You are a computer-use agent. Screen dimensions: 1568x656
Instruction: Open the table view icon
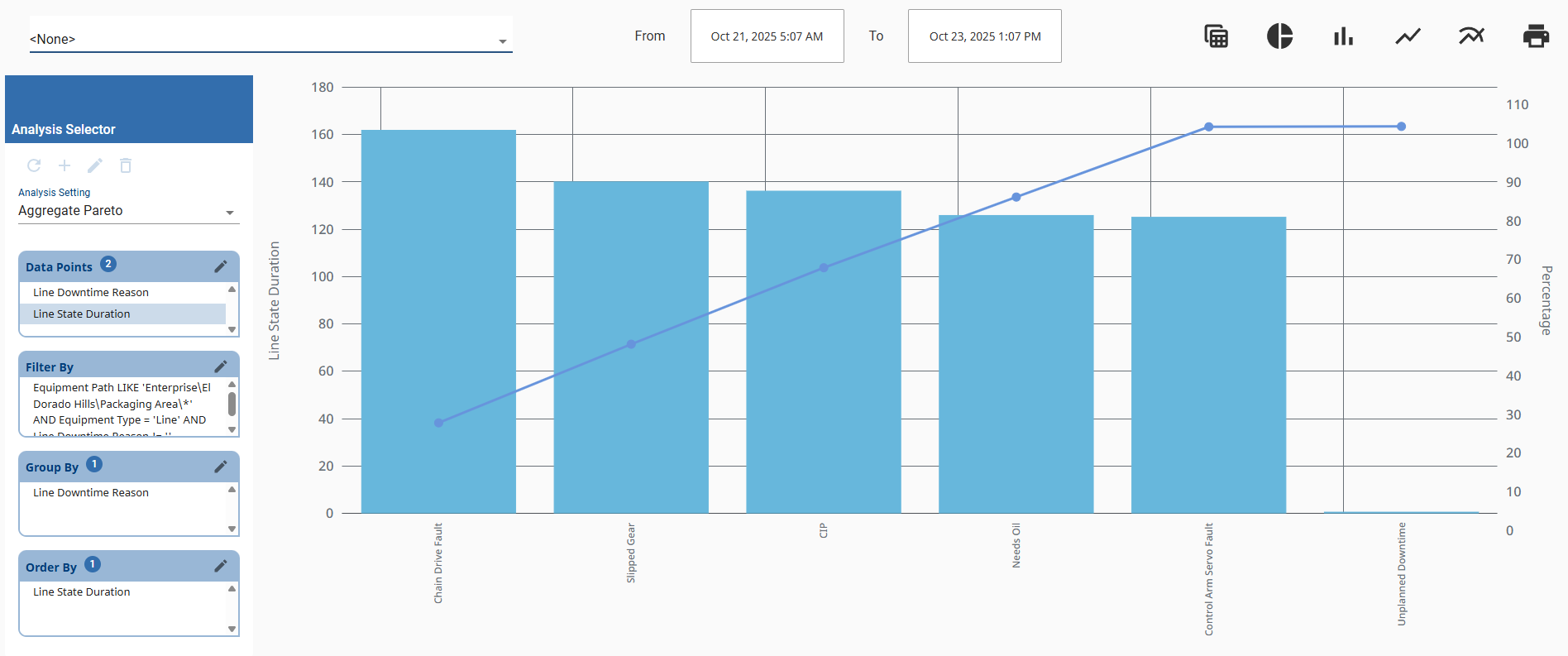(x=1216, y=36)
